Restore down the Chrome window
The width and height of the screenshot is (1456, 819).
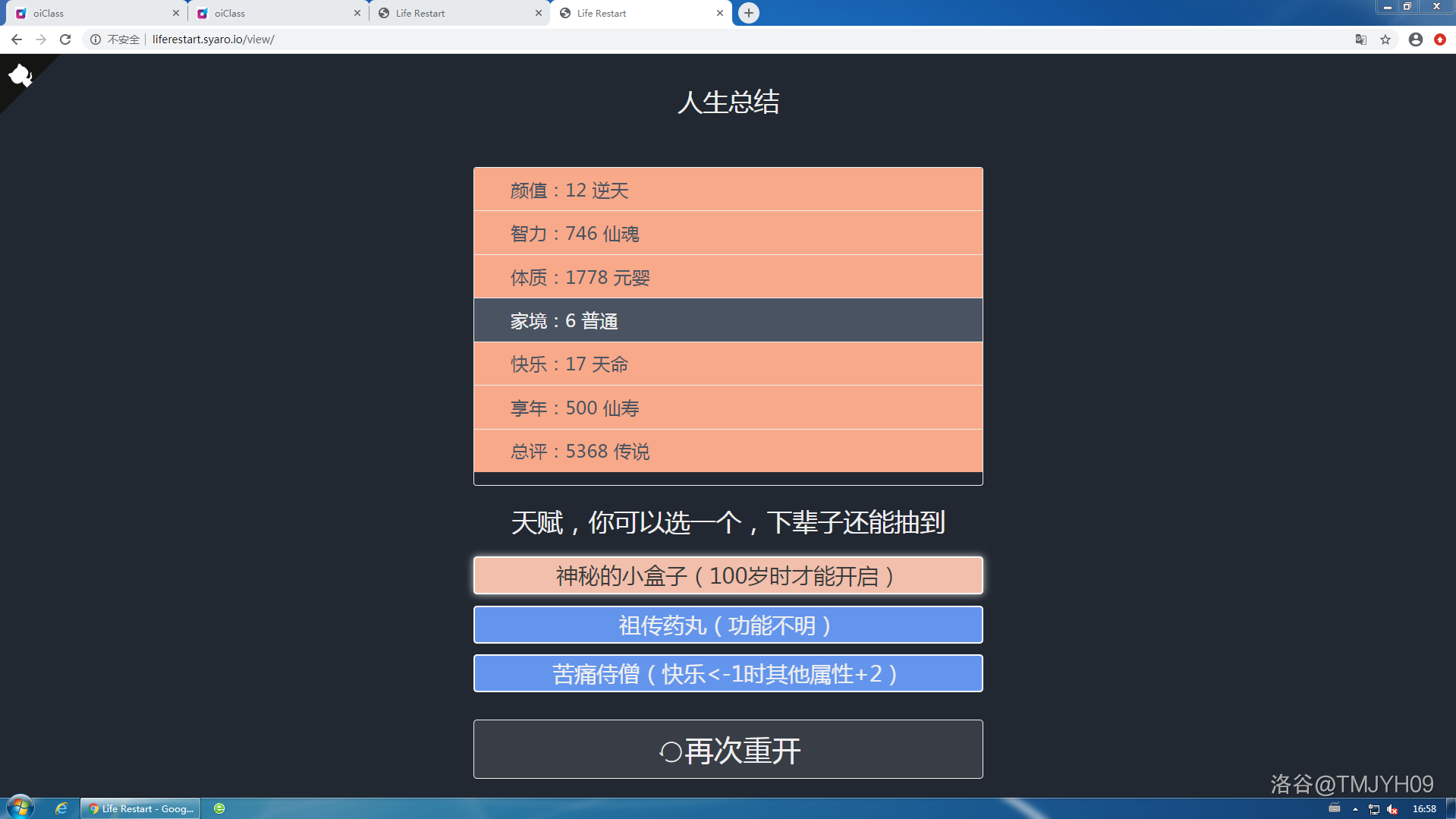click(1407, 6)
